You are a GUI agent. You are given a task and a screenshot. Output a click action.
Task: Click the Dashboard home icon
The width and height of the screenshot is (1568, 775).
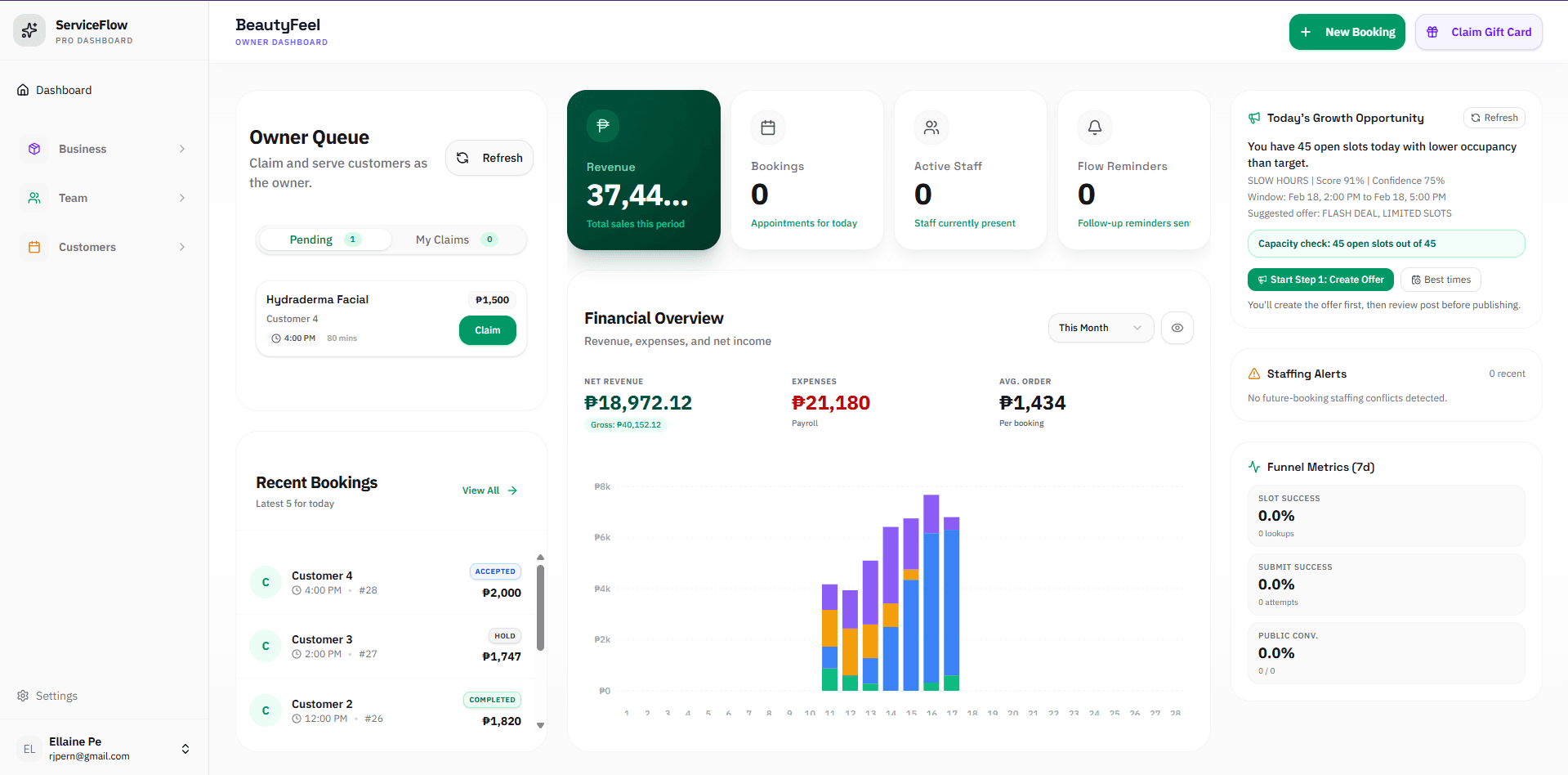tap(23, 90)
